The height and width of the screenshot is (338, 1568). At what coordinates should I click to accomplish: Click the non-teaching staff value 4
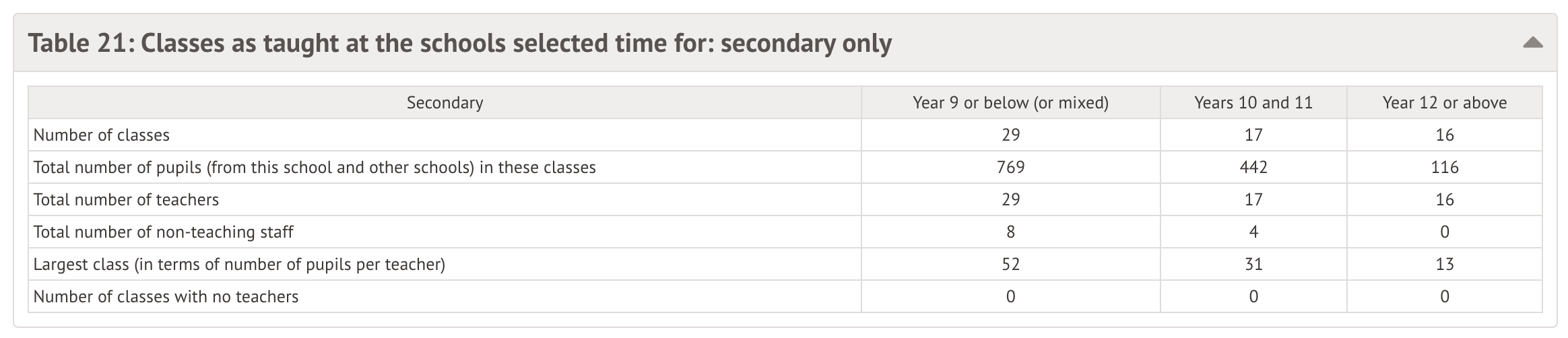1253,232
